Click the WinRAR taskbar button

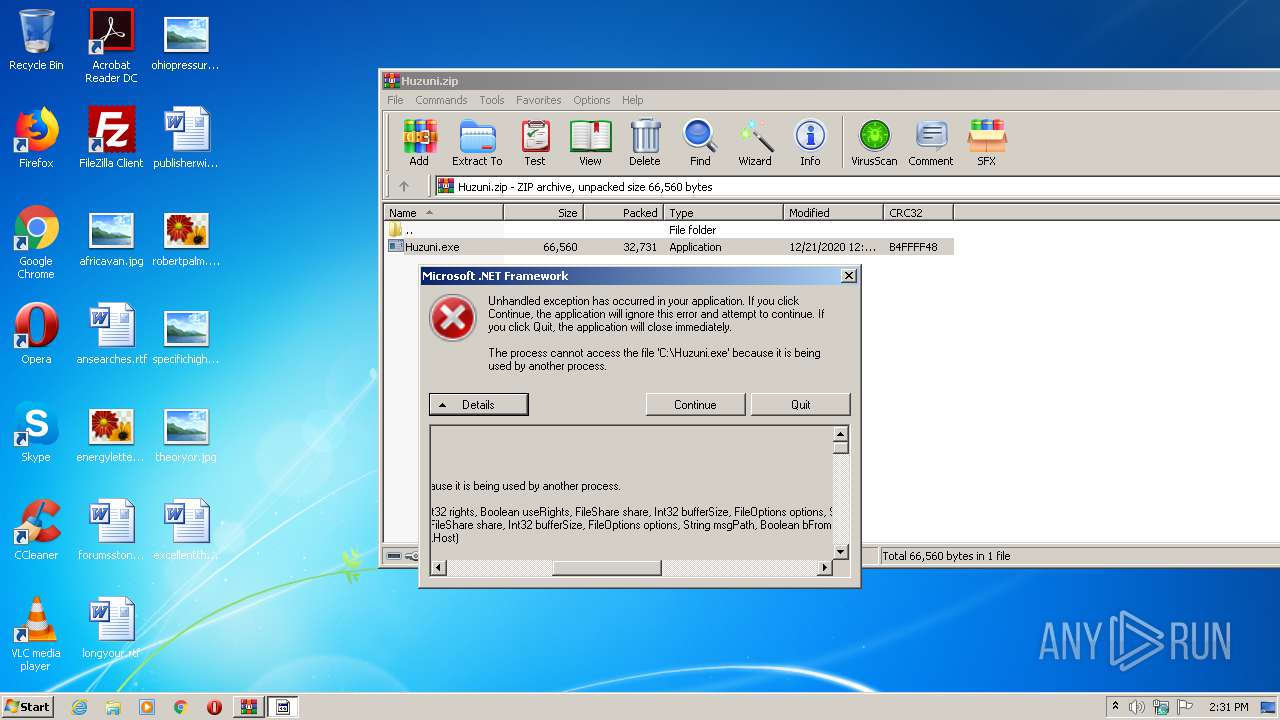(x=248, y=707)
